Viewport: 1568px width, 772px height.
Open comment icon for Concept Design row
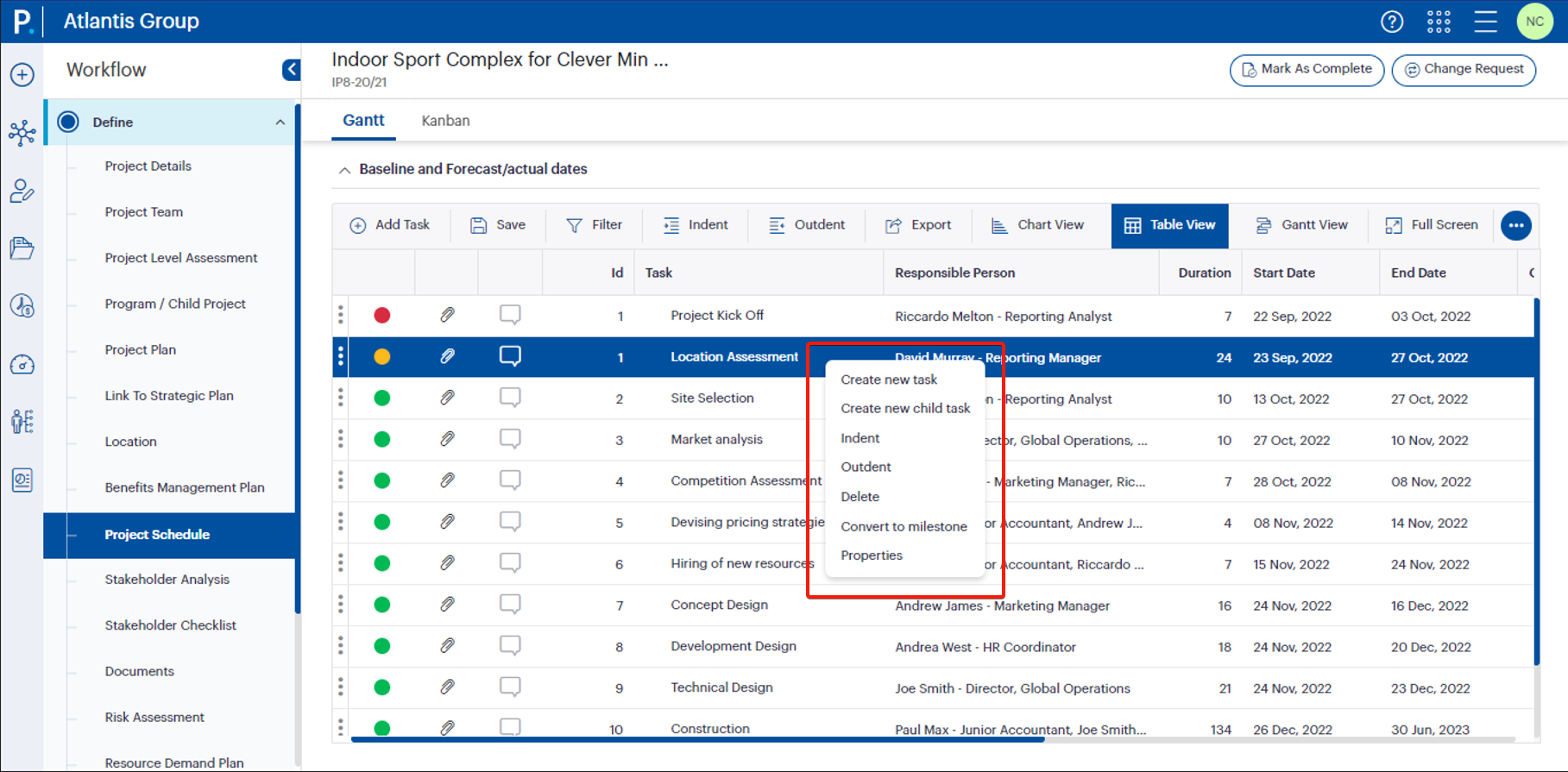pyautogui.click(x=510, y=605)
